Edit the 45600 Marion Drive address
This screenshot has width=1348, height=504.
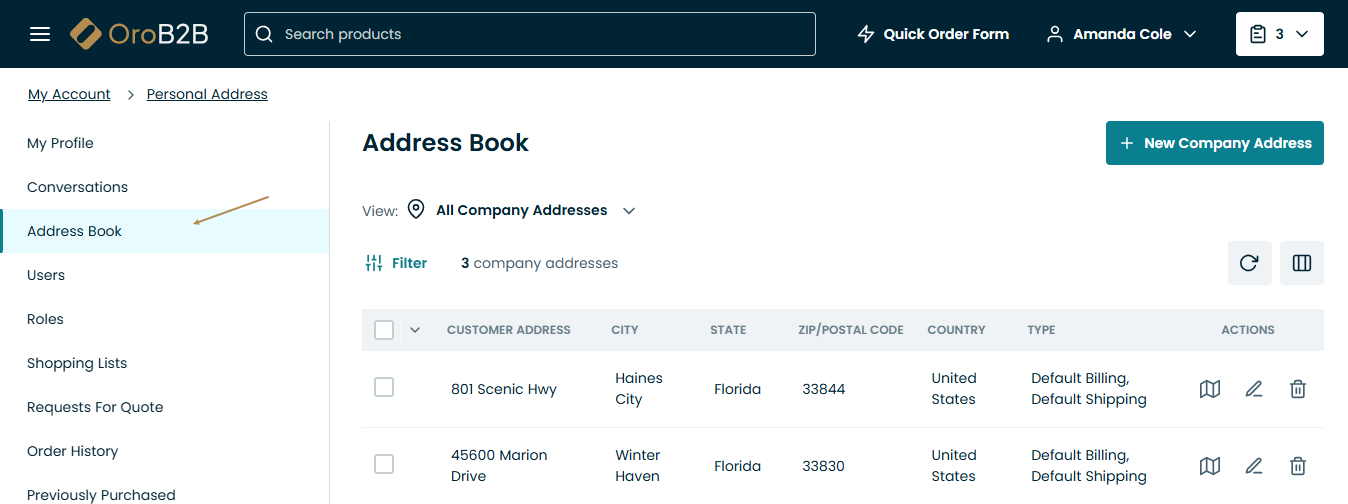pyautogui.click(x=1254, y=466)
